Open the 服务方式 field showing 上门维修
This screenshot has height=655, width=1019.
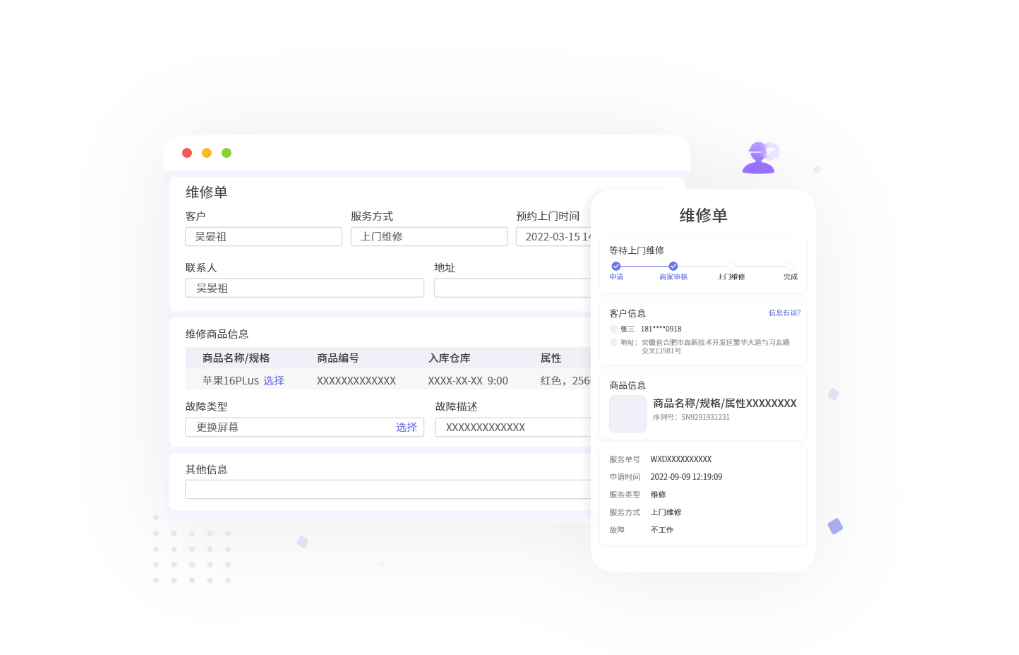pyautogui.click(x=428, y=237)
